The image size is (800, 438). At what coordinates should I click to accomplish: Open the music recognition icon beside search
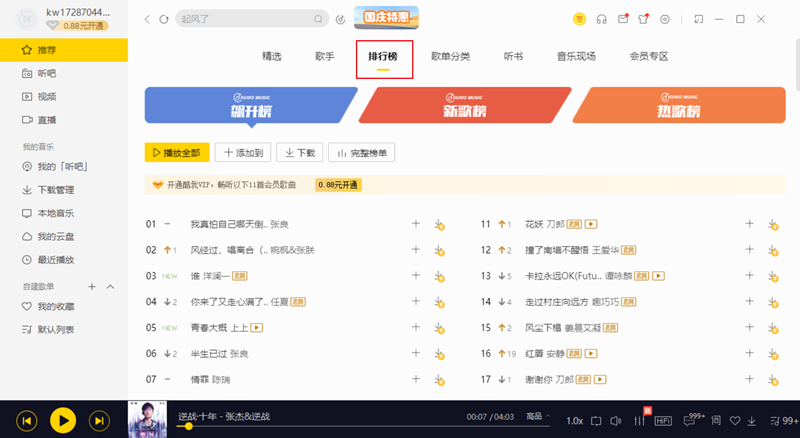coord(341,19)
